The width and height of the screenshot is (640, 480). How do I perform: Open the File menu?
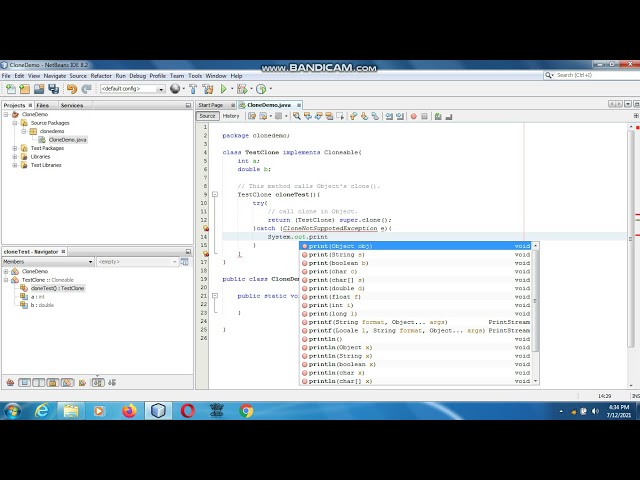6,76
